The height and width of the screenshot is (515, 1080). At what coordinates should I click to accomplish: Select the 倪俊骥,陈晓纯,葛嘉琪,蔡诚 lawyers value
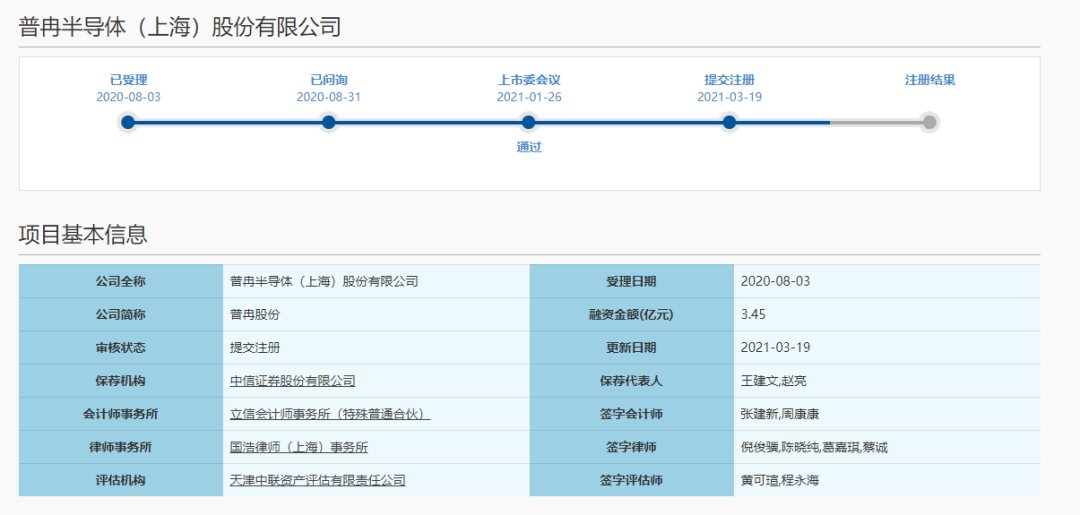tap(814, 447)
